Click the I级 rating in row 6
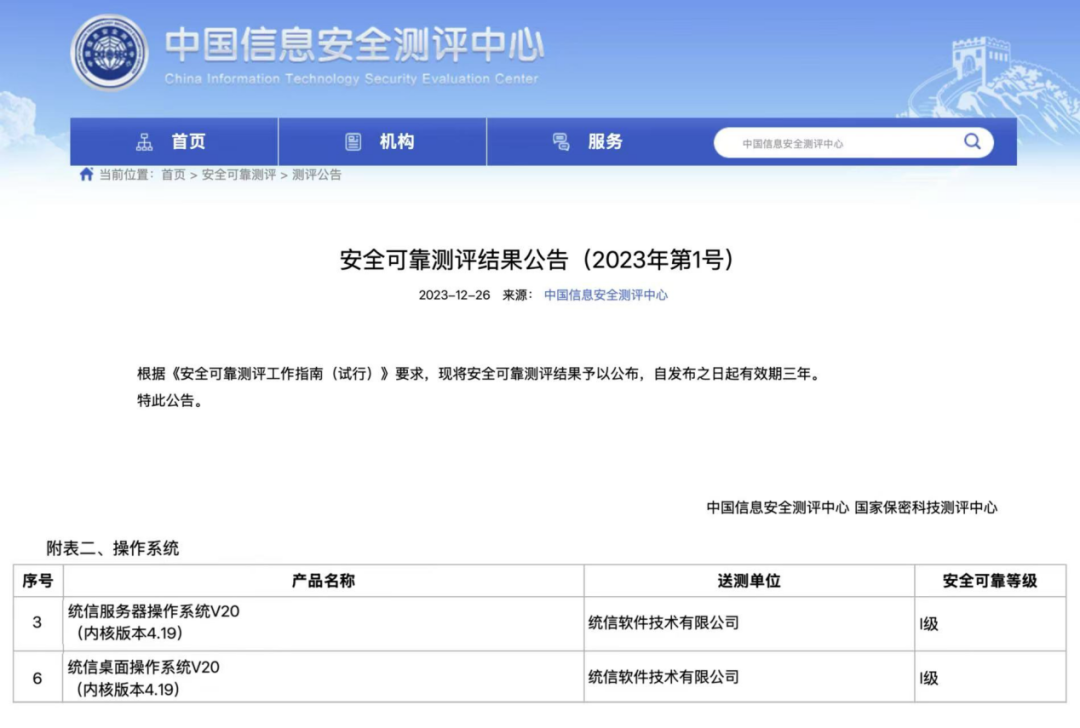This screenshot has width=1080, height=728. point(928,678)
